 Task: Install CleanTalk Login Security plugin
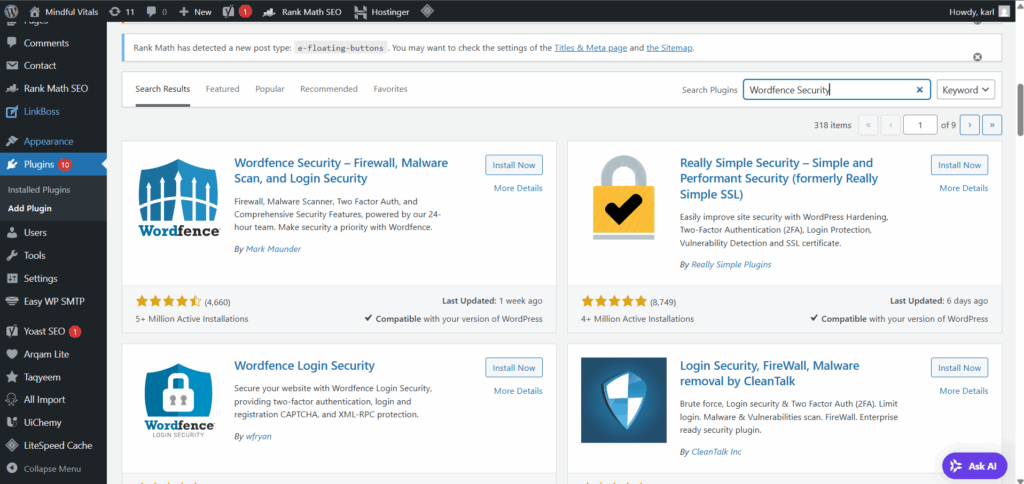click(959, 368)
